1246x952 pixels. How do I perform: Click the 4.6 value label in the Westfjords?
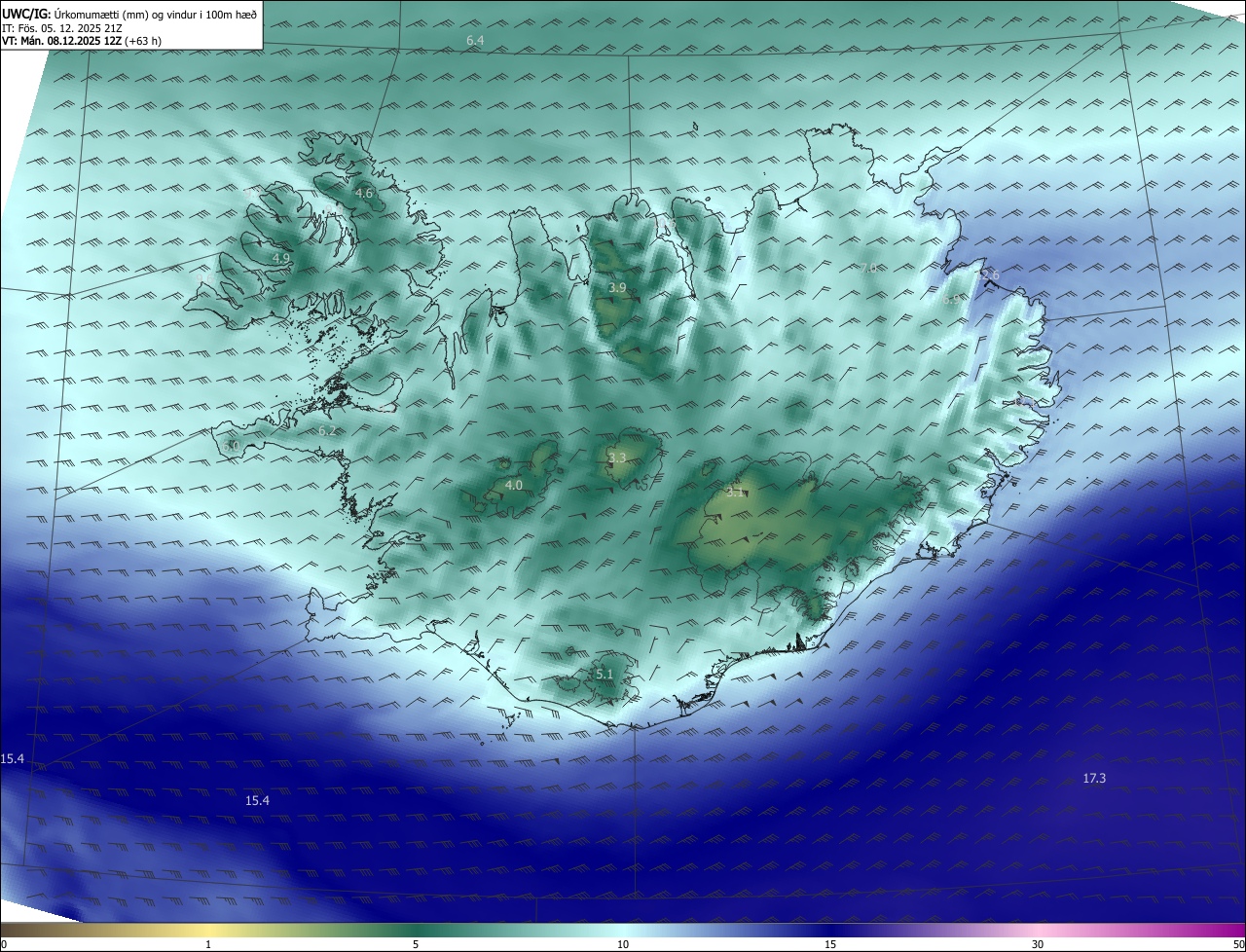(364, 194)
